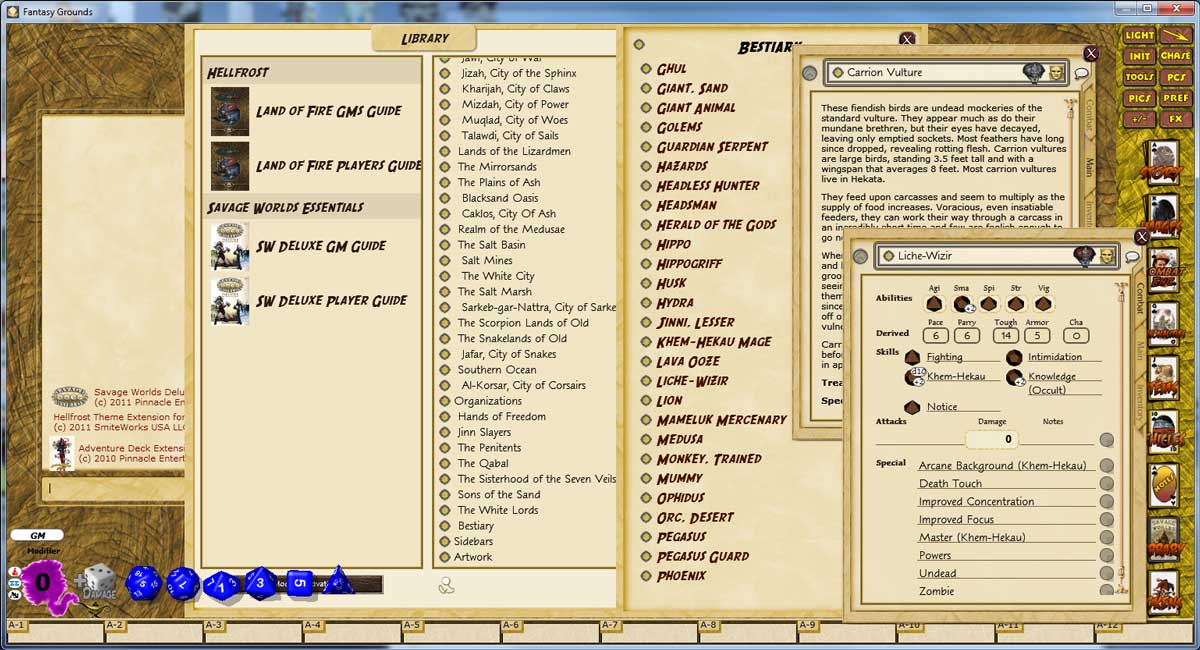
Task: Toggle the Undead special ability button
Action: 1107,573
